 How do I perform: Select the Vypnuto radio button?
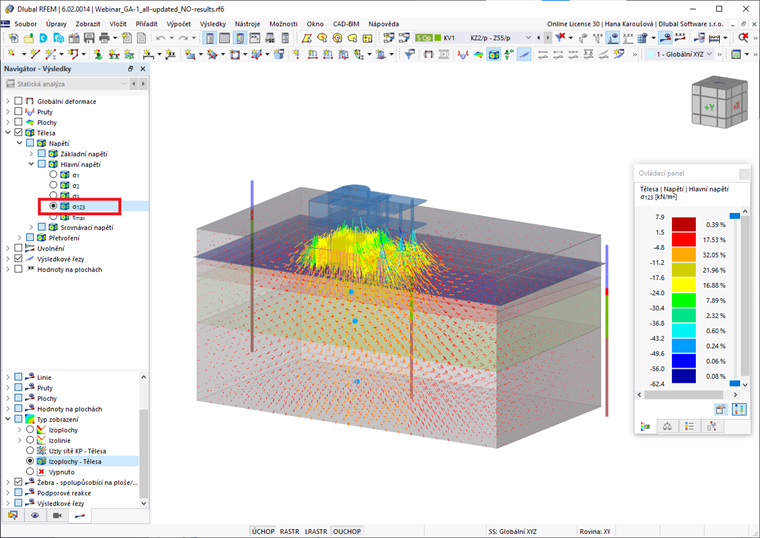(30, 472)
